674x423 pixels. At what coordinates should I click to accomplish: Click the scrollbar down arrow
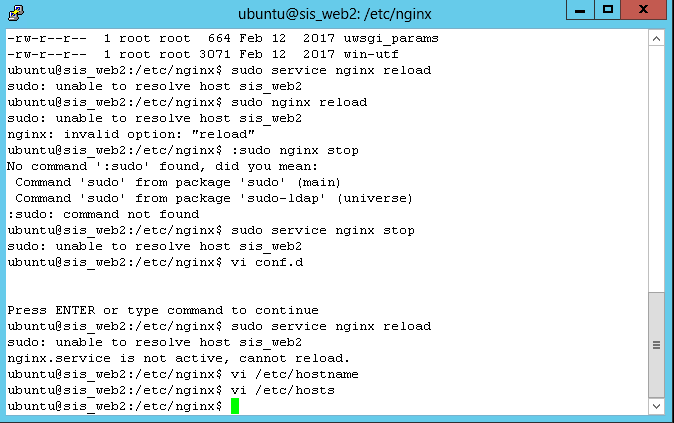coord(656,406)
